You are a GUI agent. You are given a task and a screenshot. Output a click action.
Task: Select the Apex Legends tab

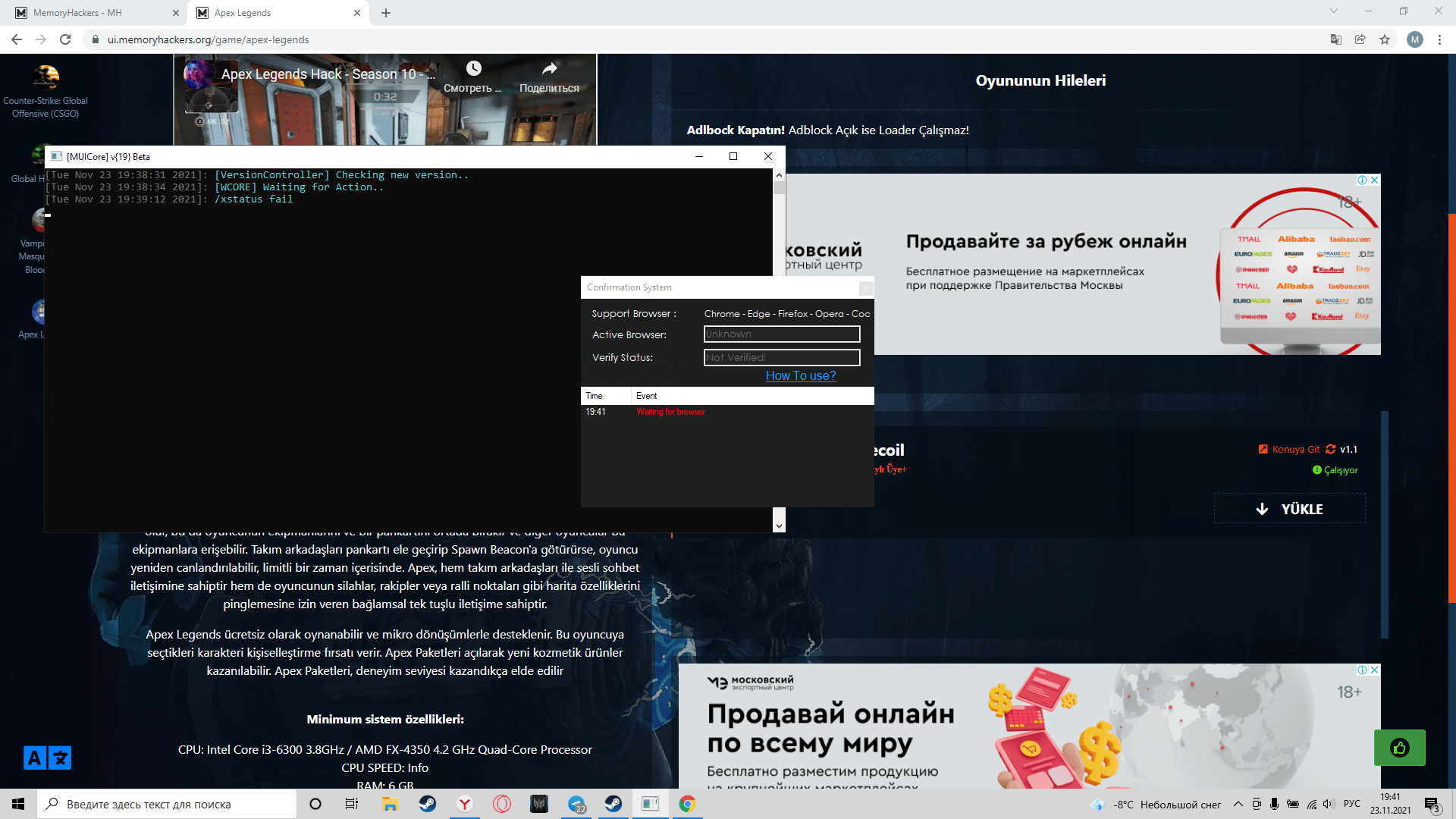pyautogui.click(x=278, y=13)
